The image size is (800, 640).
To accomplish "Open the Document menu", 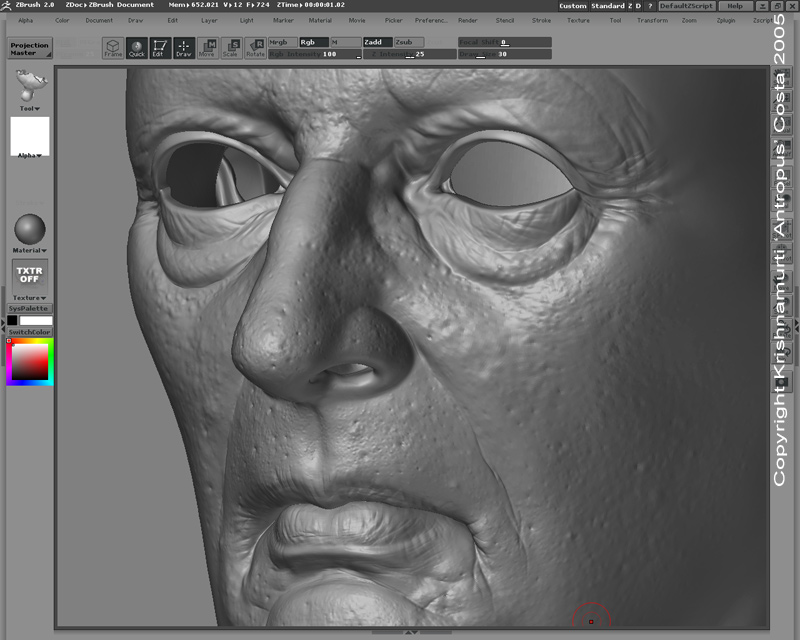I will [x=99, y=20].
